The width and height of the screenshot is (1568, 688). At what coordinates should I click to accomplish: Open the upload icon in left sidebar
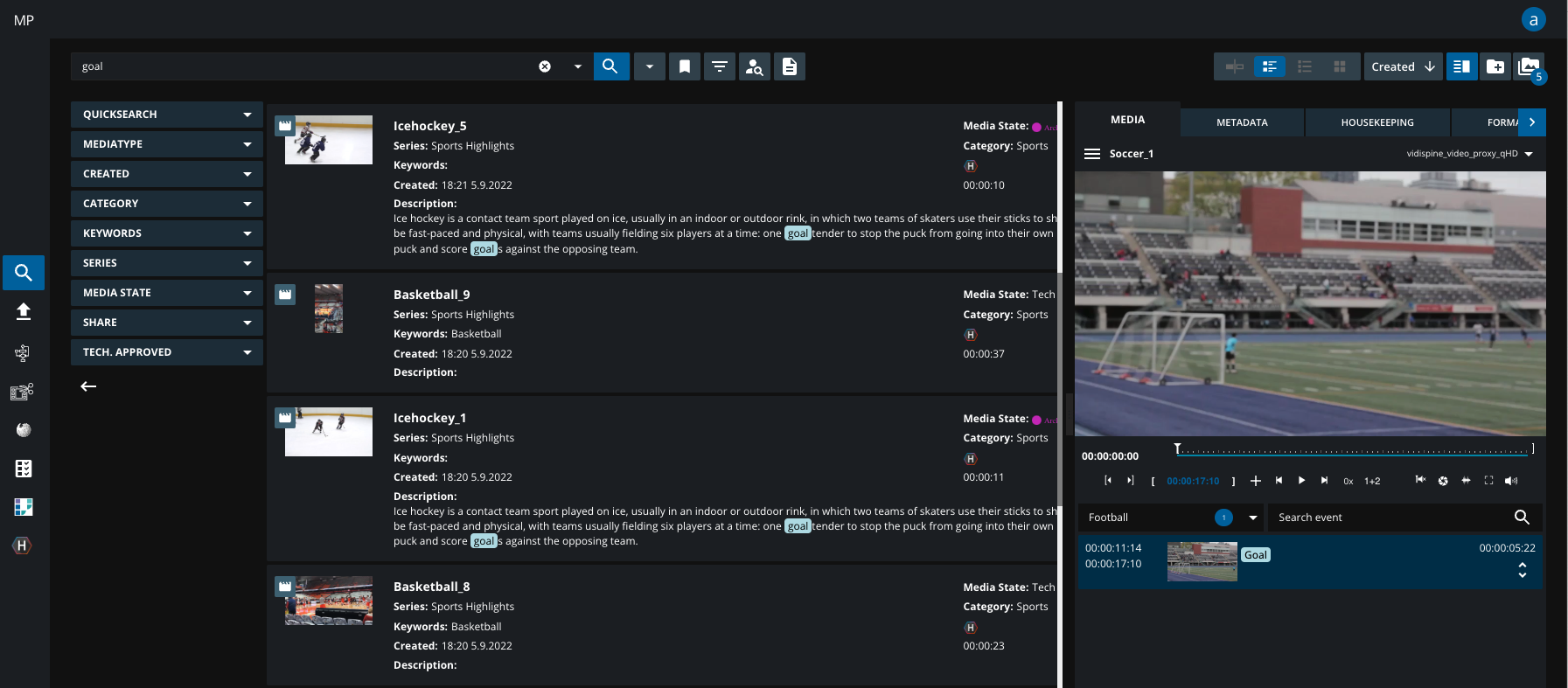pos(24,312)
